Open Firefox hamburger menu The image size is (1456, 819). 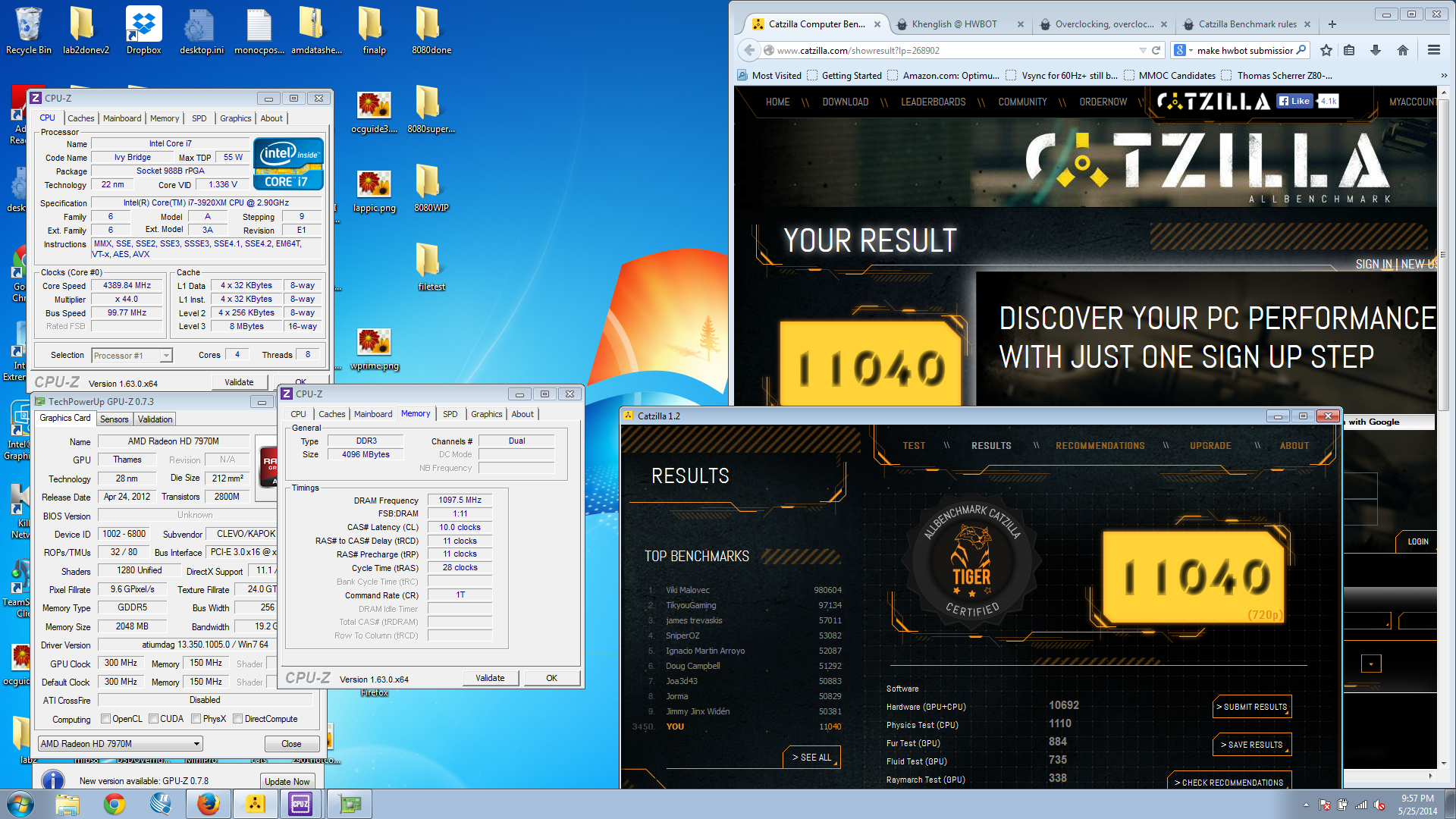click(x=1433, y=50)
